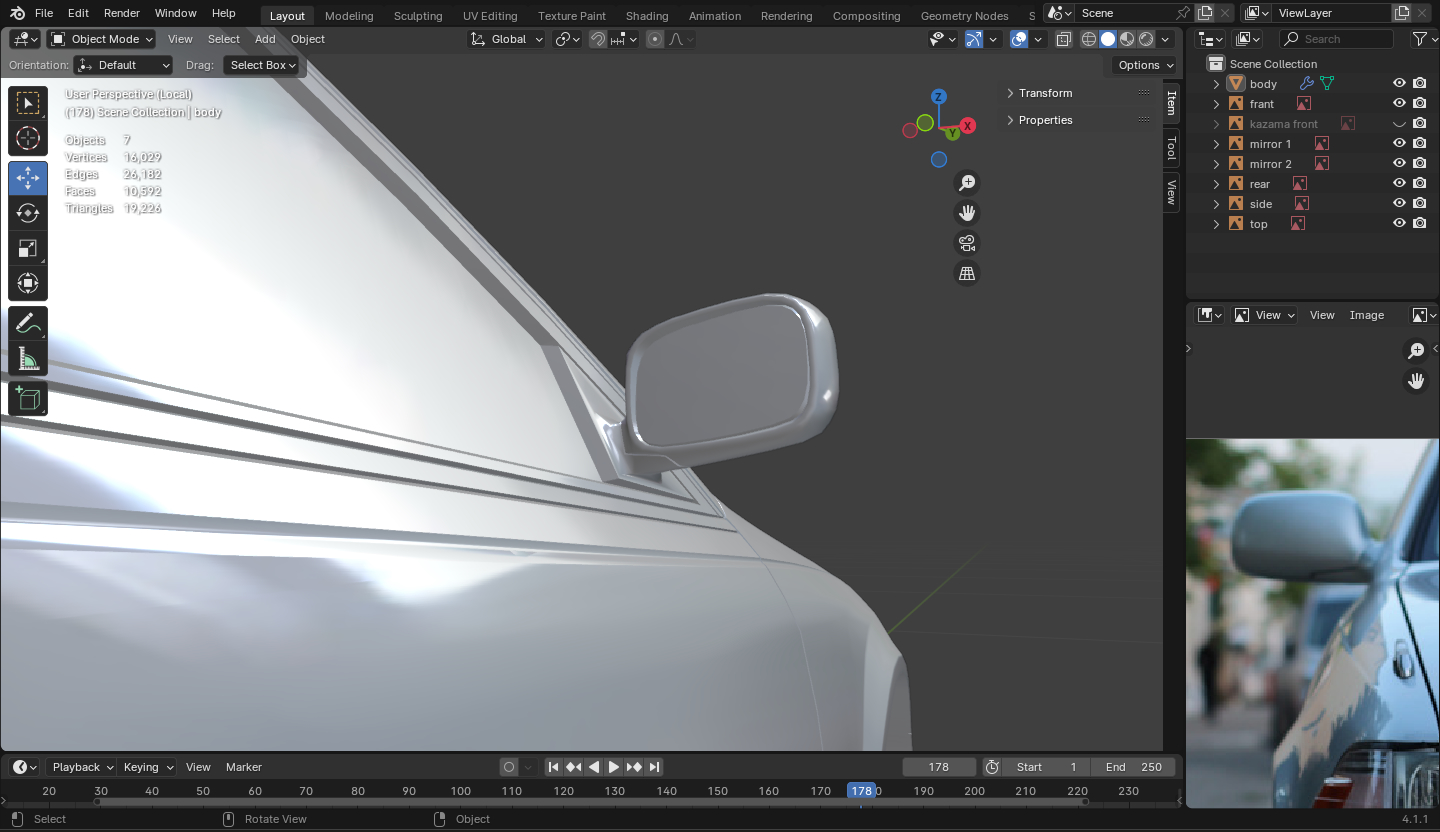The height and width of the screenshot is (832, 1440).
Task: Open the Drag Select Box dropdown
Action: click(262, 65)
